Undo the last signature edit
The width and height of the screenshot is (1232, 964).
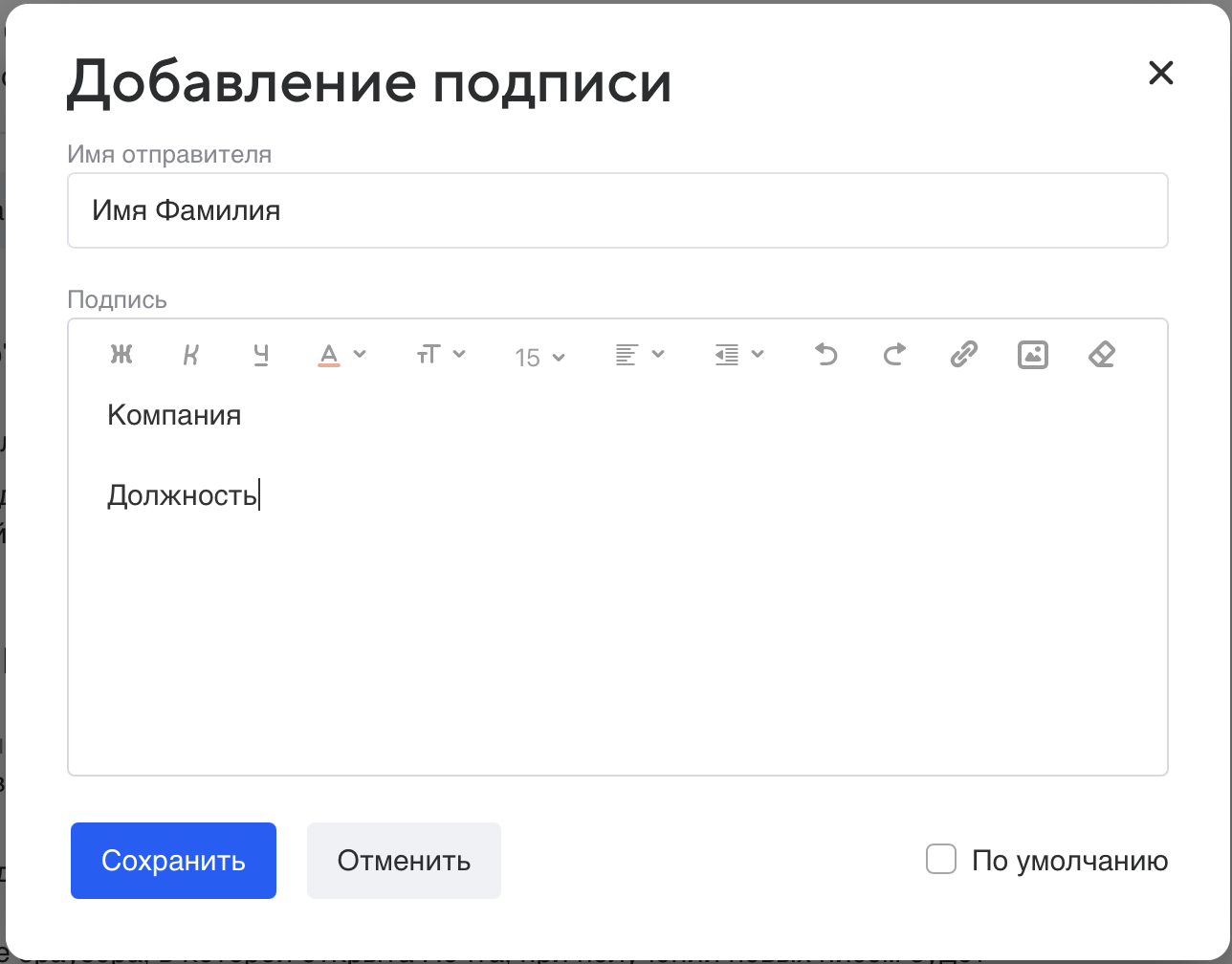pos(825,355)
